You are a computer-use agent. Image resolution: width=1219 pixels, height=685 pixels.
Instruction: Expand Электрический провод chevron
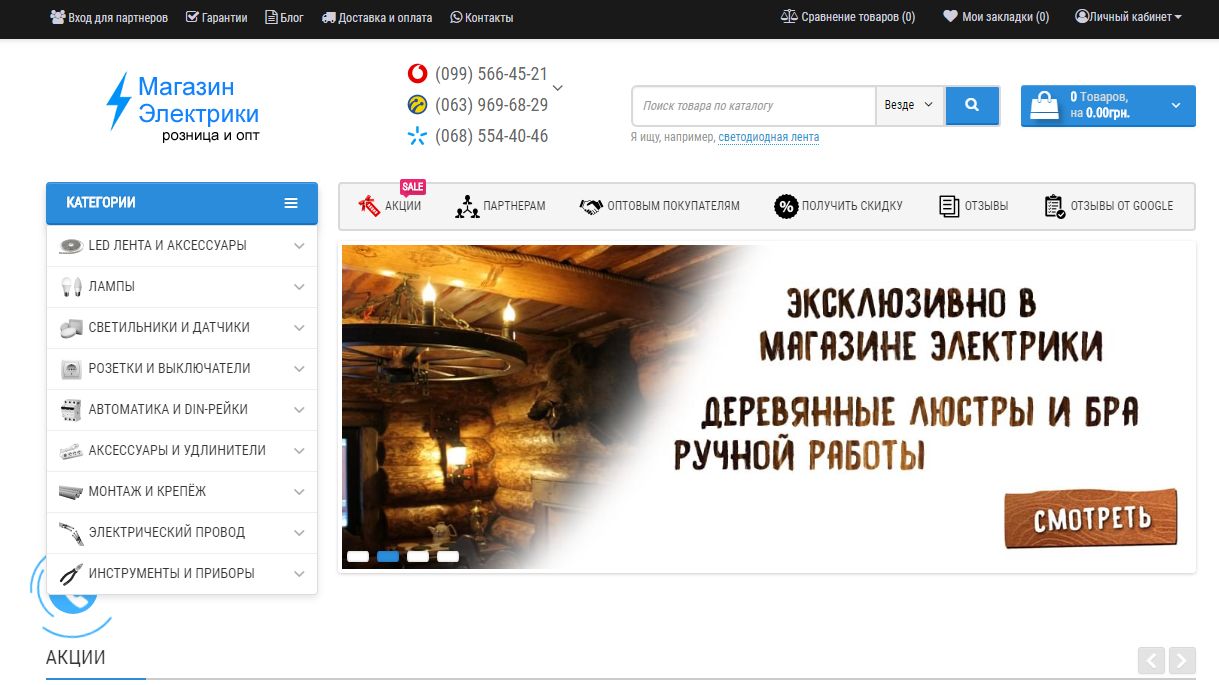[x=299, y=532]
